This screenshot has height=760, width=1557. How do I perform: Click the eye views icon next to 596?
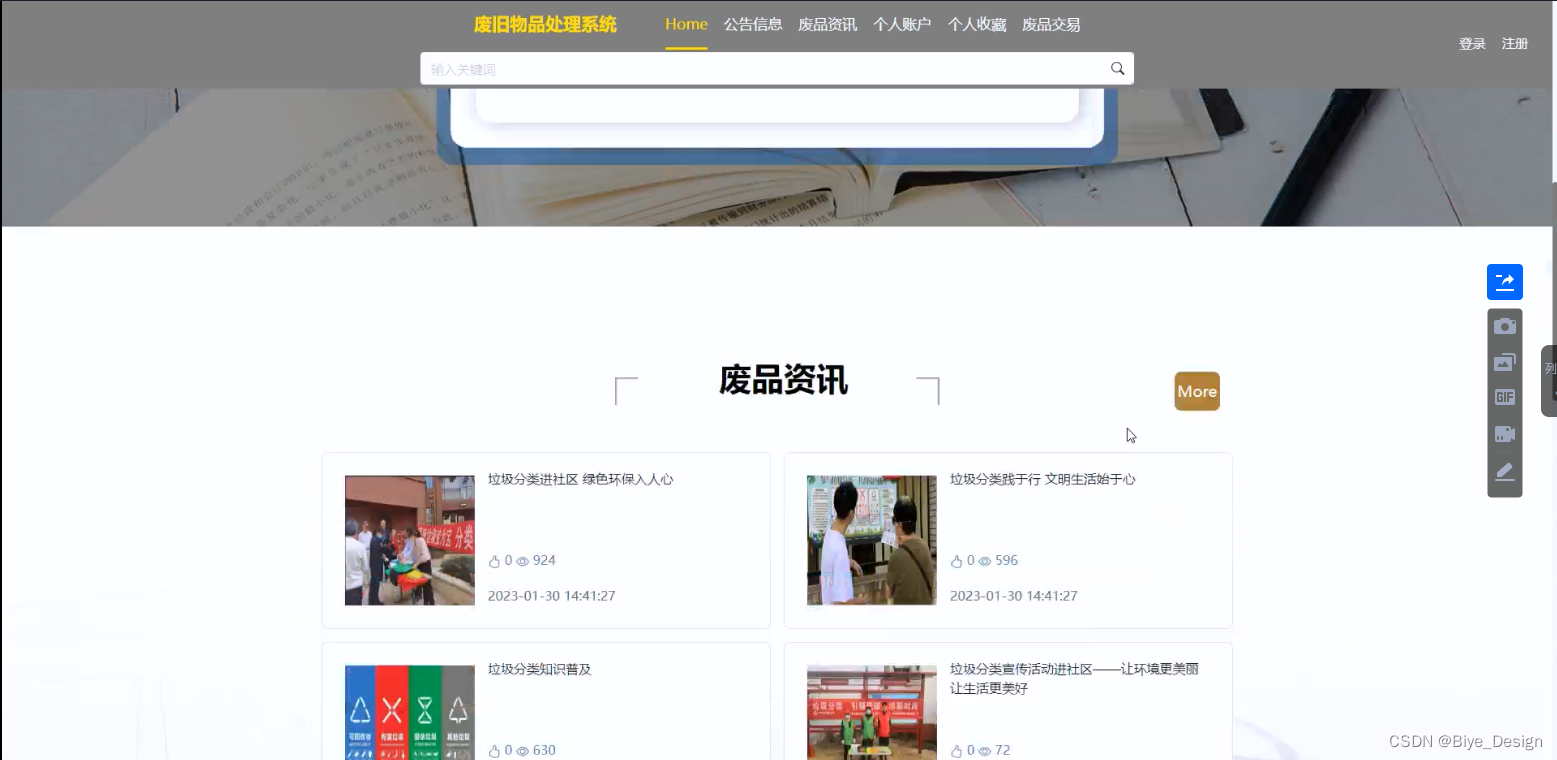click(x=984, y=561)
